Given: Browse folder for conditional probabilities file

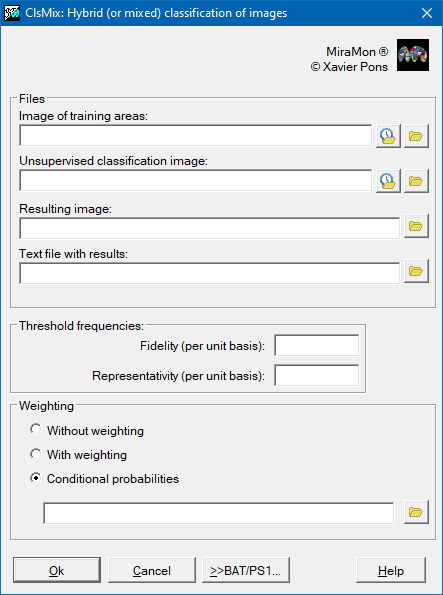Looking at the screenshot, I should 416,512.
